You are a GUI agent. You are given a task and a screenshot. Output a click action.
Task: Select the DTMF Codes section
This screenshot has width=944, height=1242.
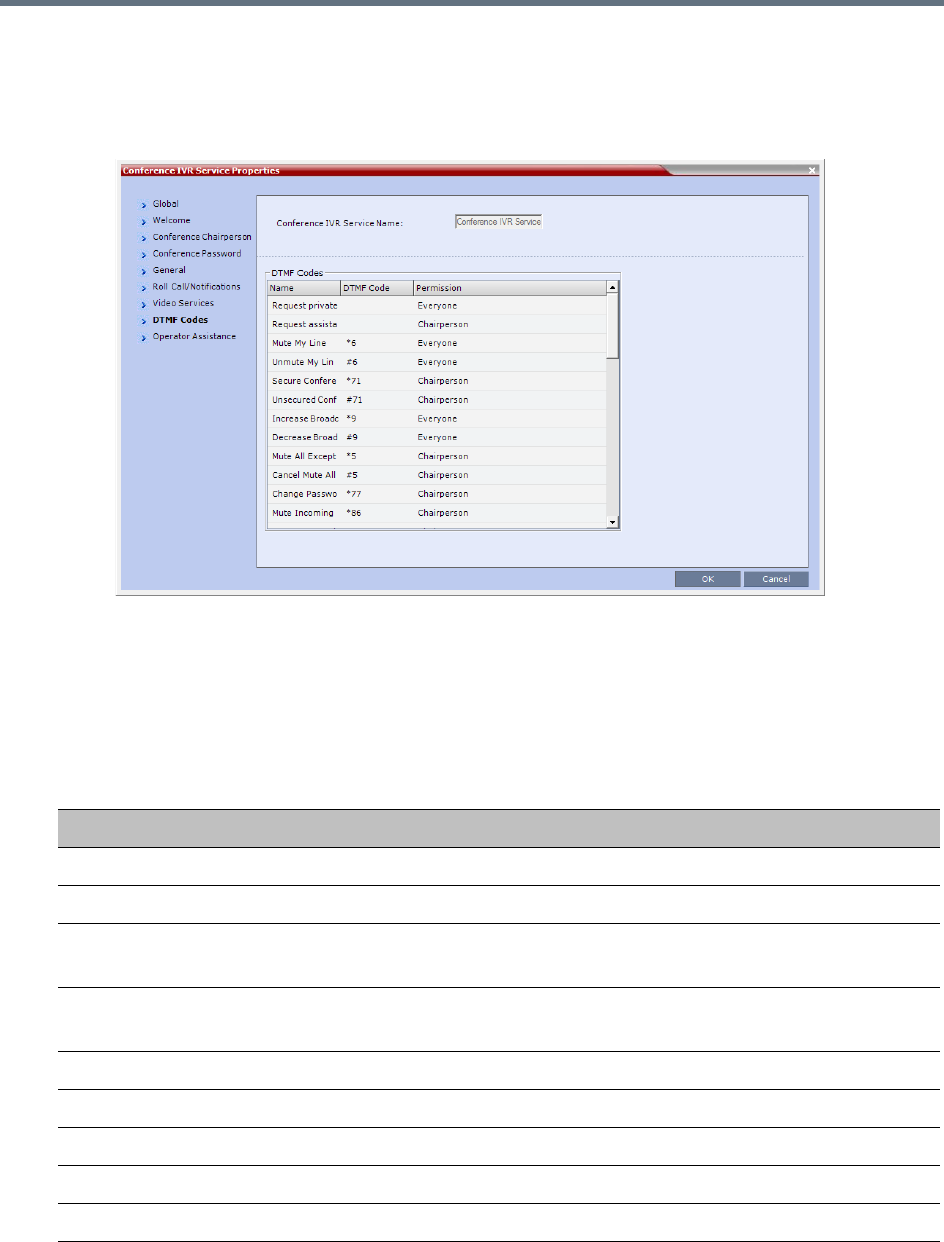(x=180, y=320)
